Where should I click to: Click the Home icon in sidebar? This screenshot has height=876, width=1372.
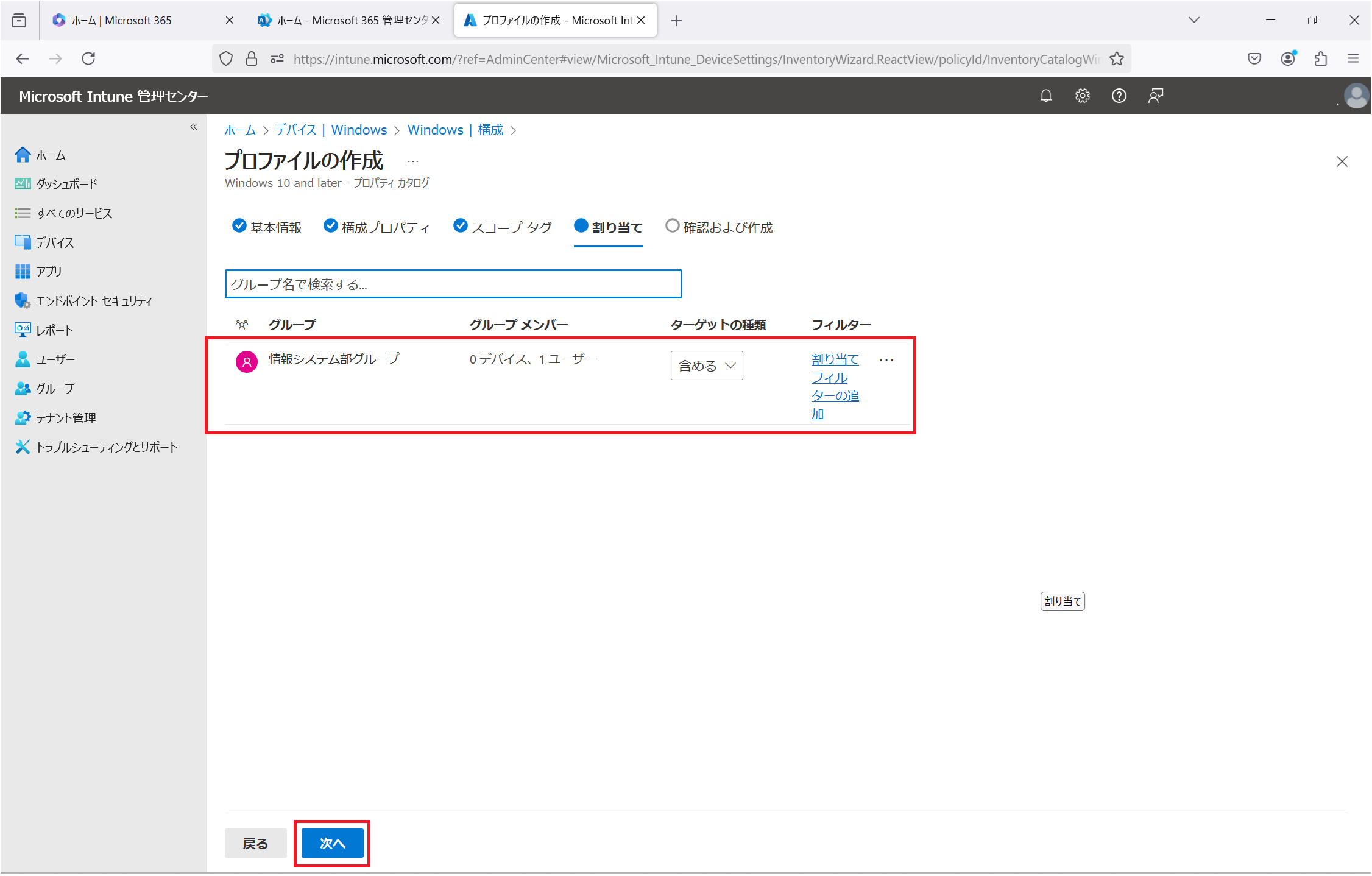point(23,155)
